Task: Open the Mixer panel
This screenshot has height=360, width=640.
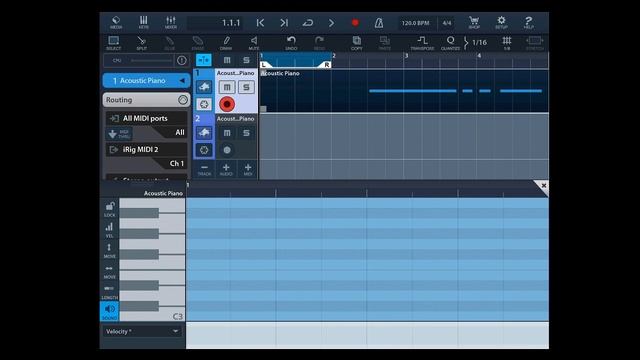Action: point(171,22)
